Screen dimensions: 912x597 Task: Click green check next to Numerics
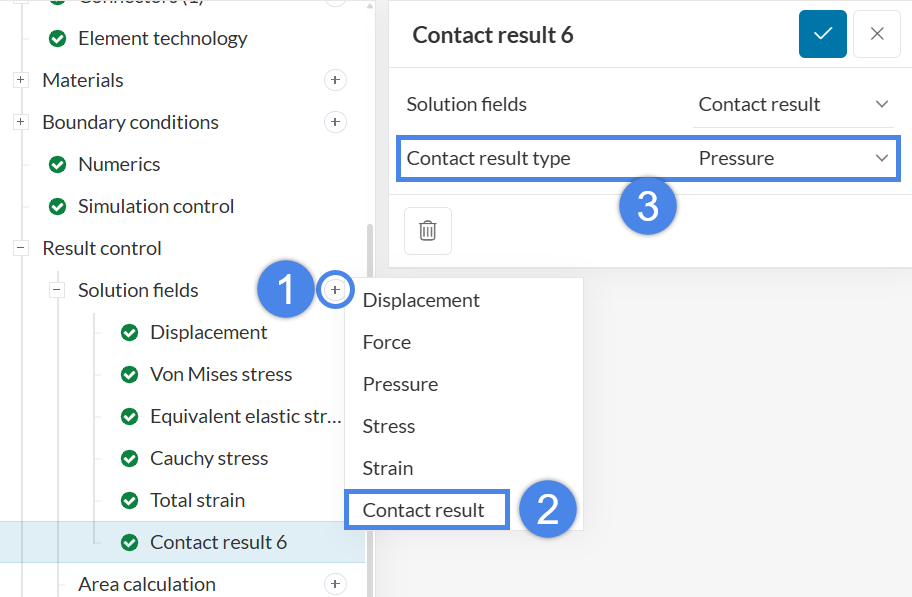pyautogui.click(x=58, y=164)
